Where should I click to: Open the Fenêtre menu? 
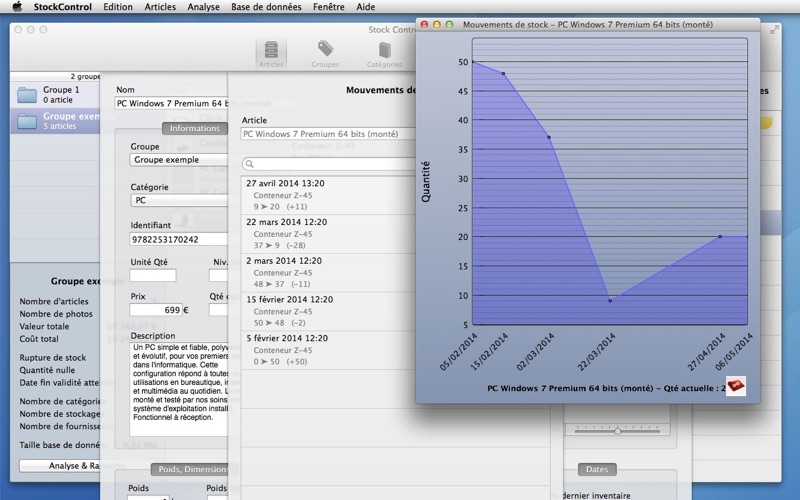click(329, 7)
